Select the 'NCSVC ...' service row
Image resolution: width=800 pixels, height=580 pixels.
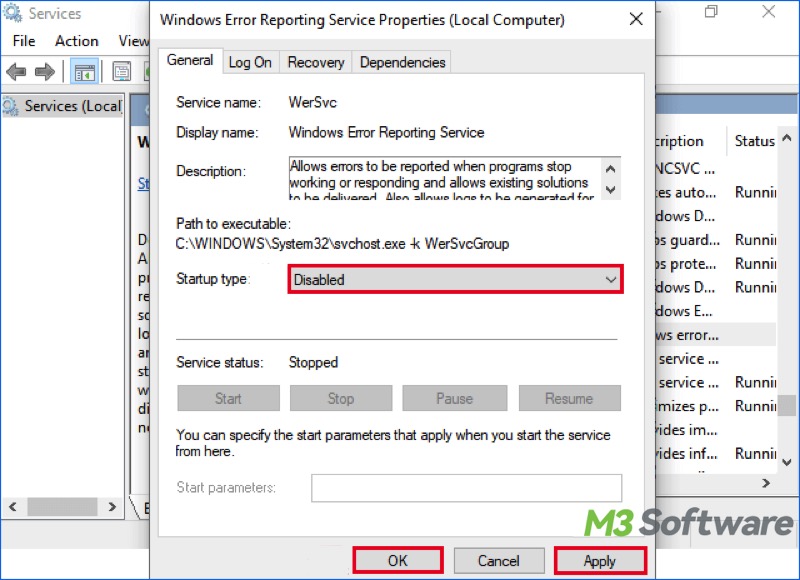[715, 168]
